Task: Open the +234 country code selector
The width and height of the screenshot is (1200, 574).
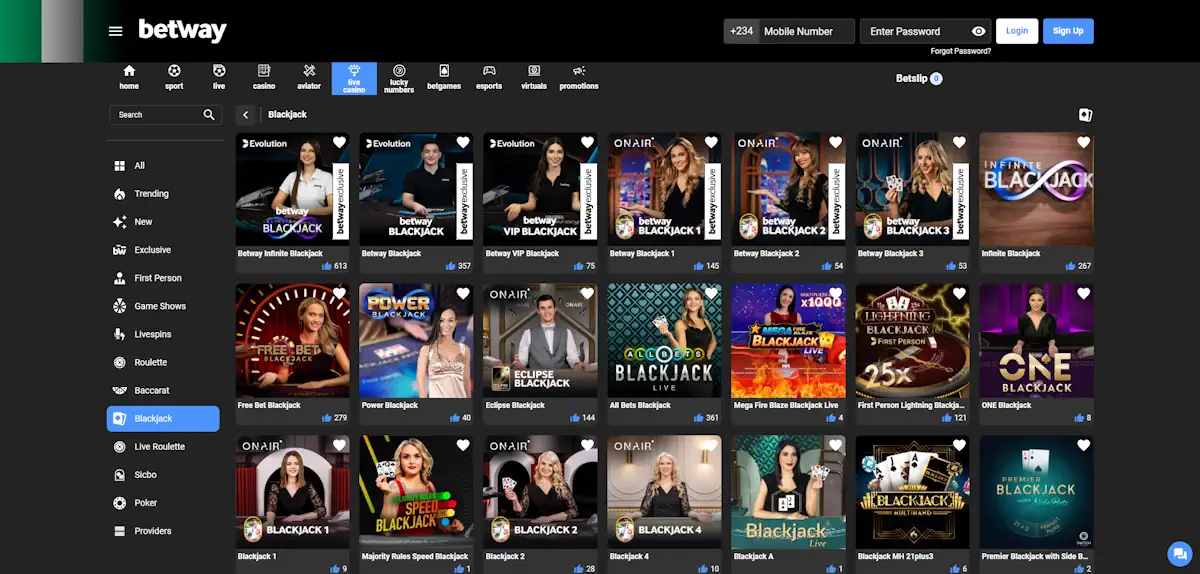Action: [x=741, y=31]
